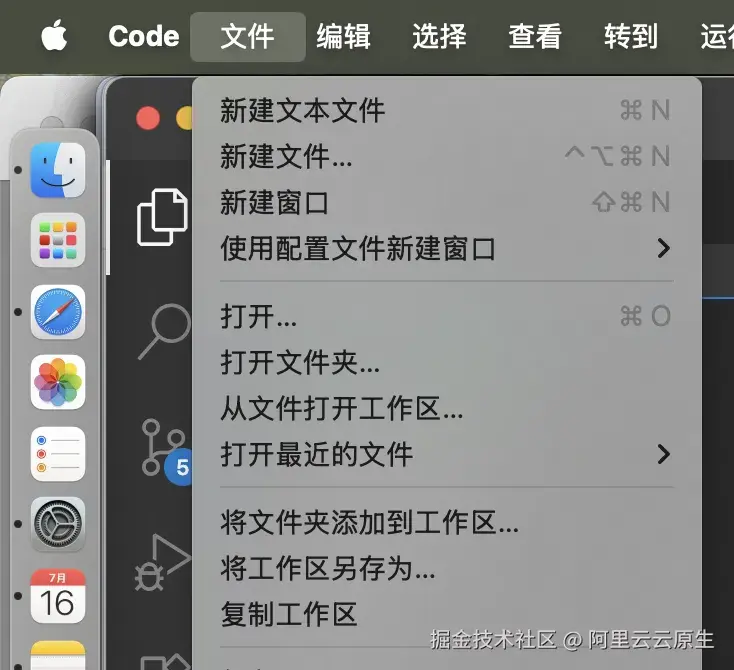734x670 pixels.
Task: Open the Apple menu
Action: click(x=54, y=36)
